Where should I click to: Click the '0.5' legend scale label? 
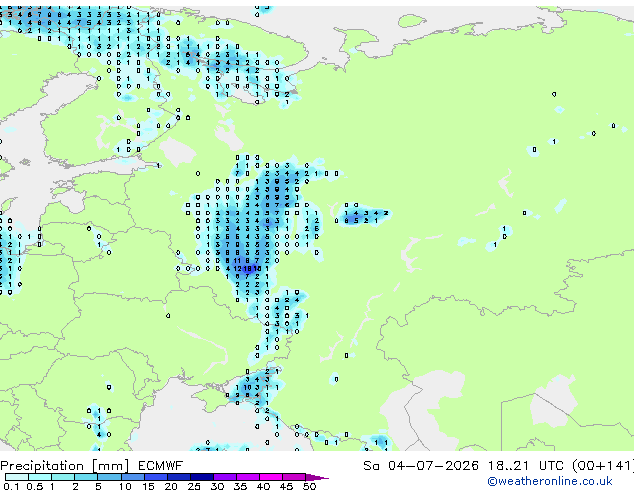click(35, 486)
